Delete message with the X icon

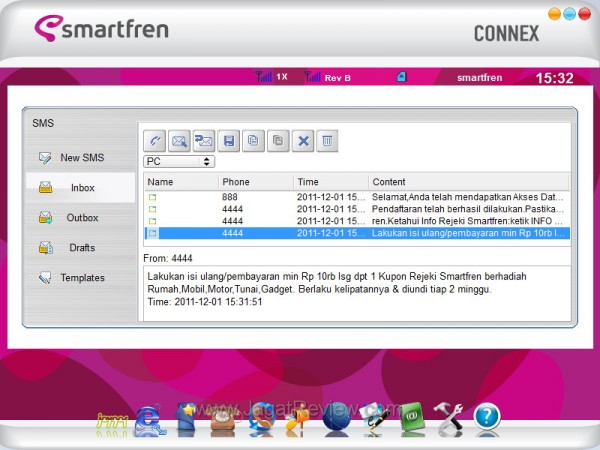303,141
